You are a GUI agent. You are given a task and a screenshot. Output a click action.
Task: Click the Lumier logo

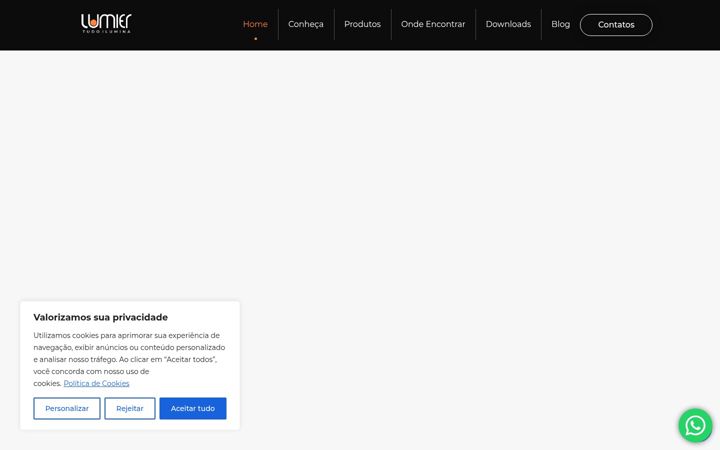point(106,23)
